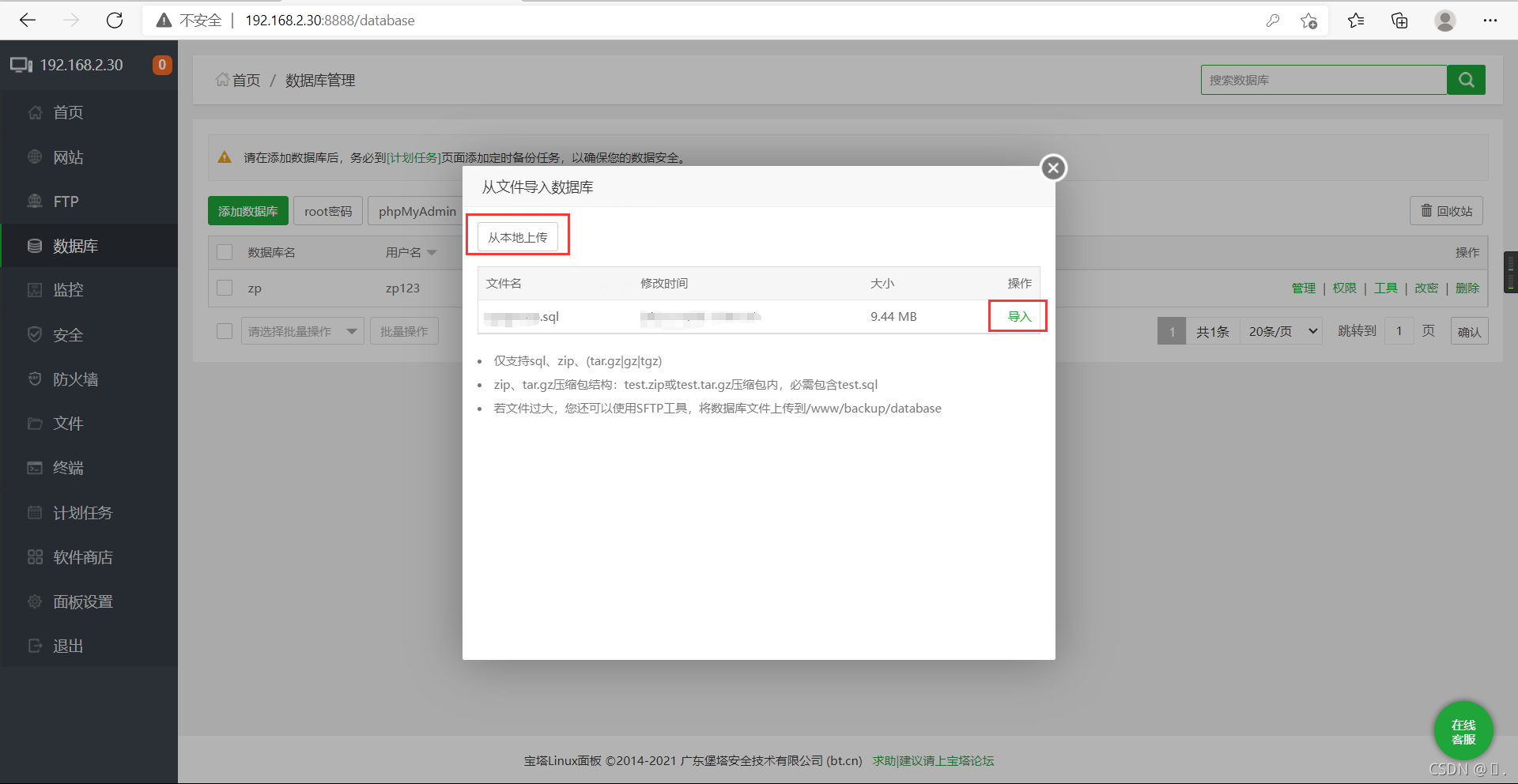Click 导入 for the .sql file
1518x784 pixels.
coord(1019,316)
